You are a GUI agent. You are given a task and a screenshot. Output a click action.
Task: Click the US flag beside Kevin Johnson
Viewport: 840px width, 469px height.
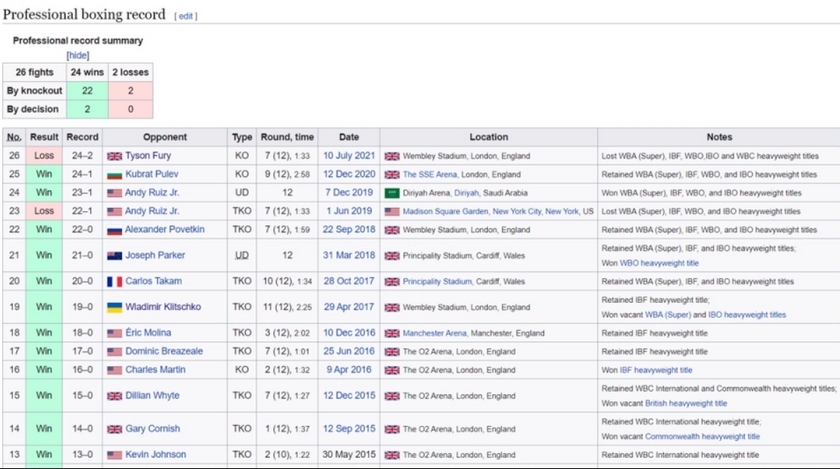[114, 455]
